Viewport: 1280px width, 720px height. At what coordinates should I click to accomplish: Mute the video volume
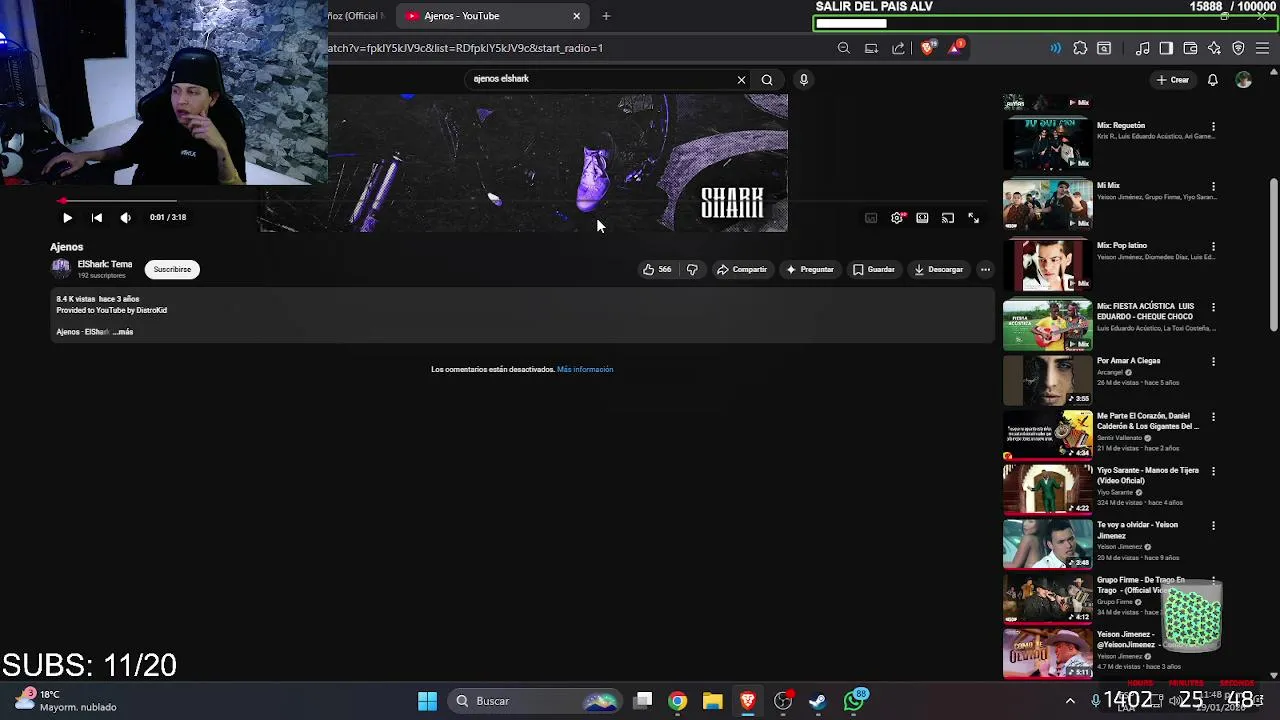(x=125, y=217)
